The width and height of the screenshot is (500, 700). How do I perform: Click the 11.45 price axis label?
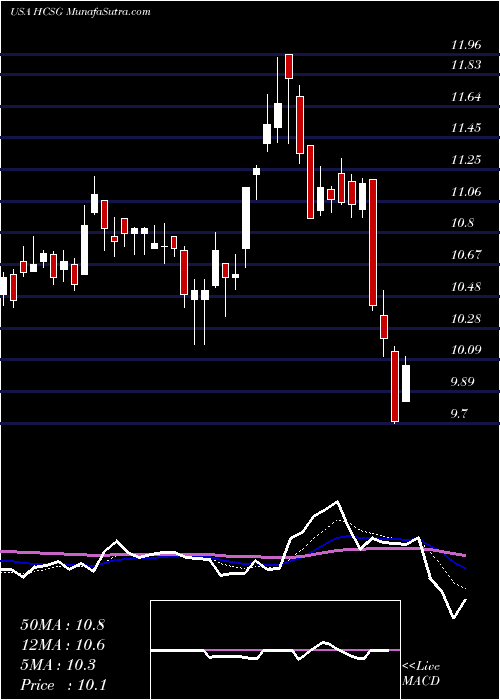[x=467, y=129]
